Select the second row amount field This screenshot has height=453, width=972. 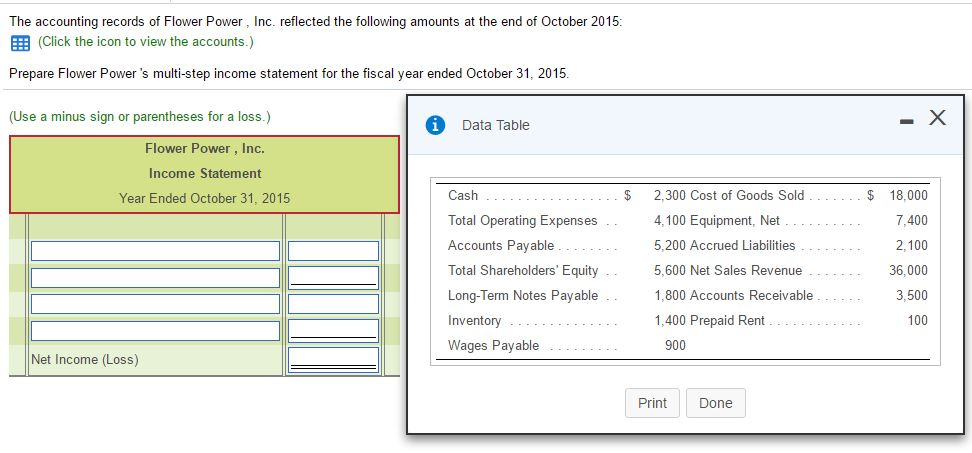tap(333, 278)
